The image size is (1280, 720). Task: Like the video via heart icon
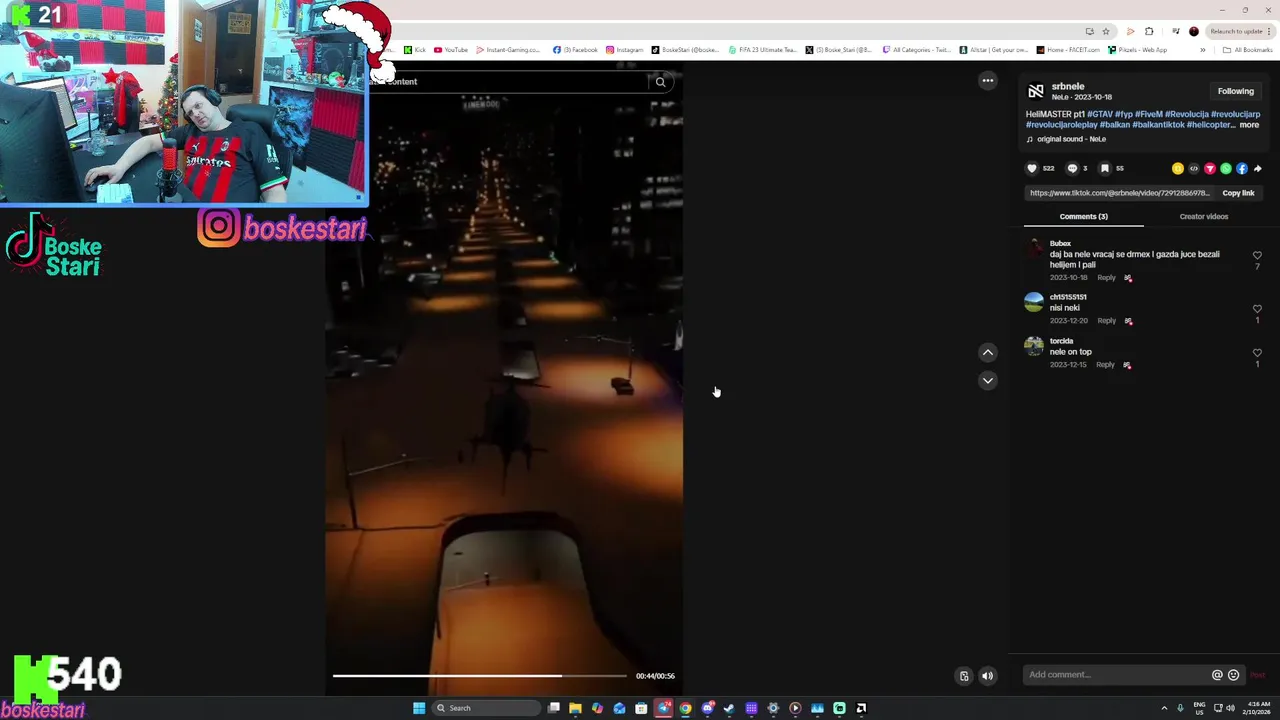(1032, 168)
